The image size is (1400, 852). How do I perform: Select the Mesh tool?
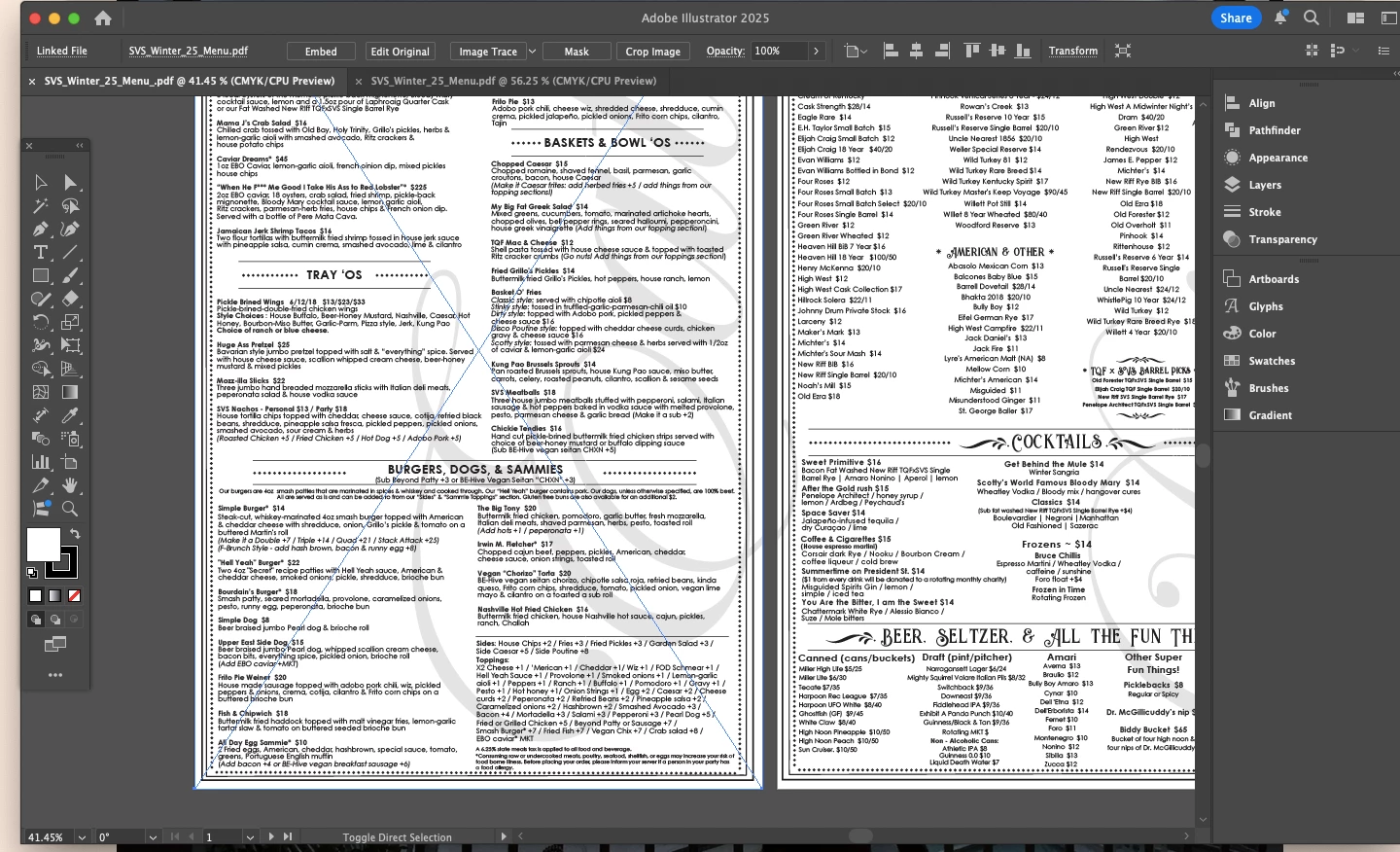pyautogui.click(x=41, y=392)
